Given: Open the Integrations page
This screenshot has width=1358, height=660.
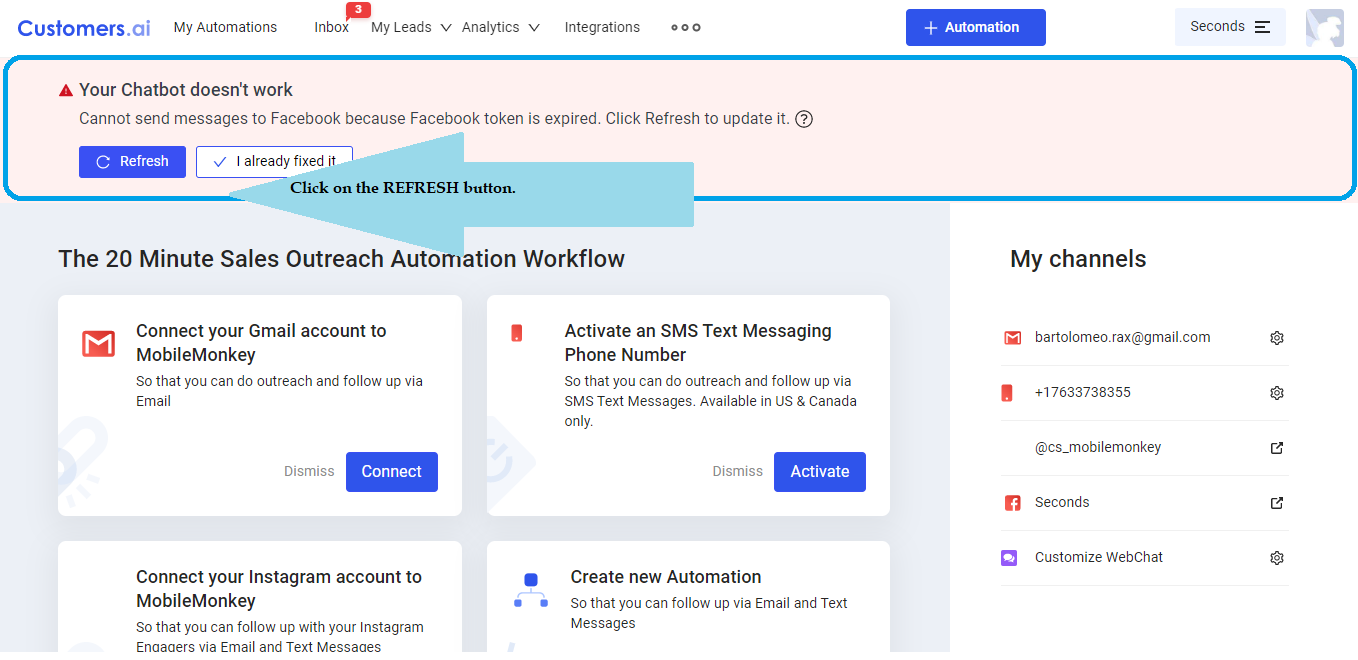Looking at the screenshot, I should tap(602, 27).
